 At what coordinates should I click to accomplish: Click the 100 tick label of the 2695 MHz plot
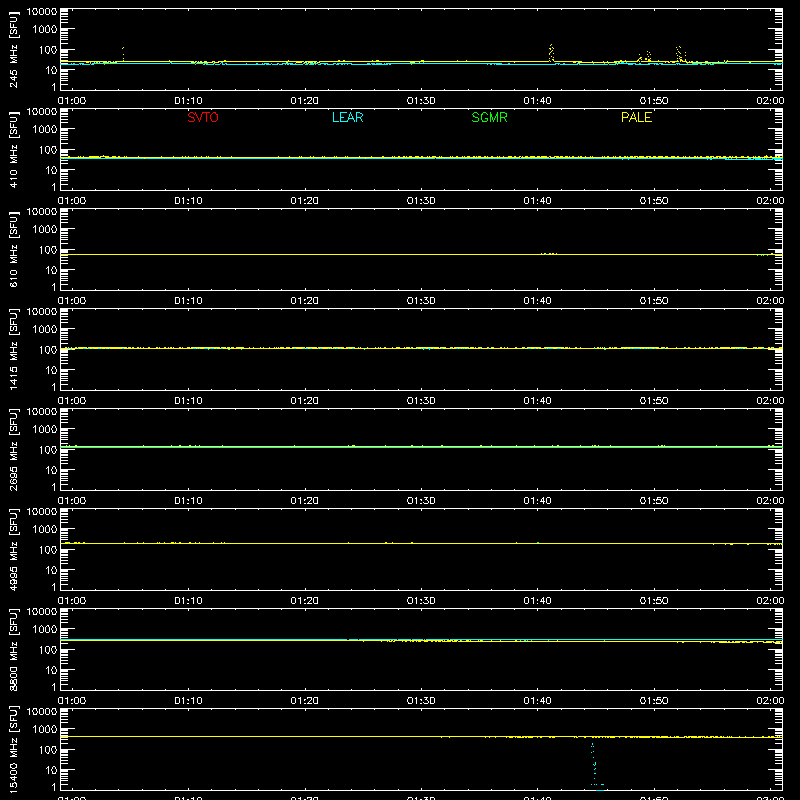[x=48, y=450]
